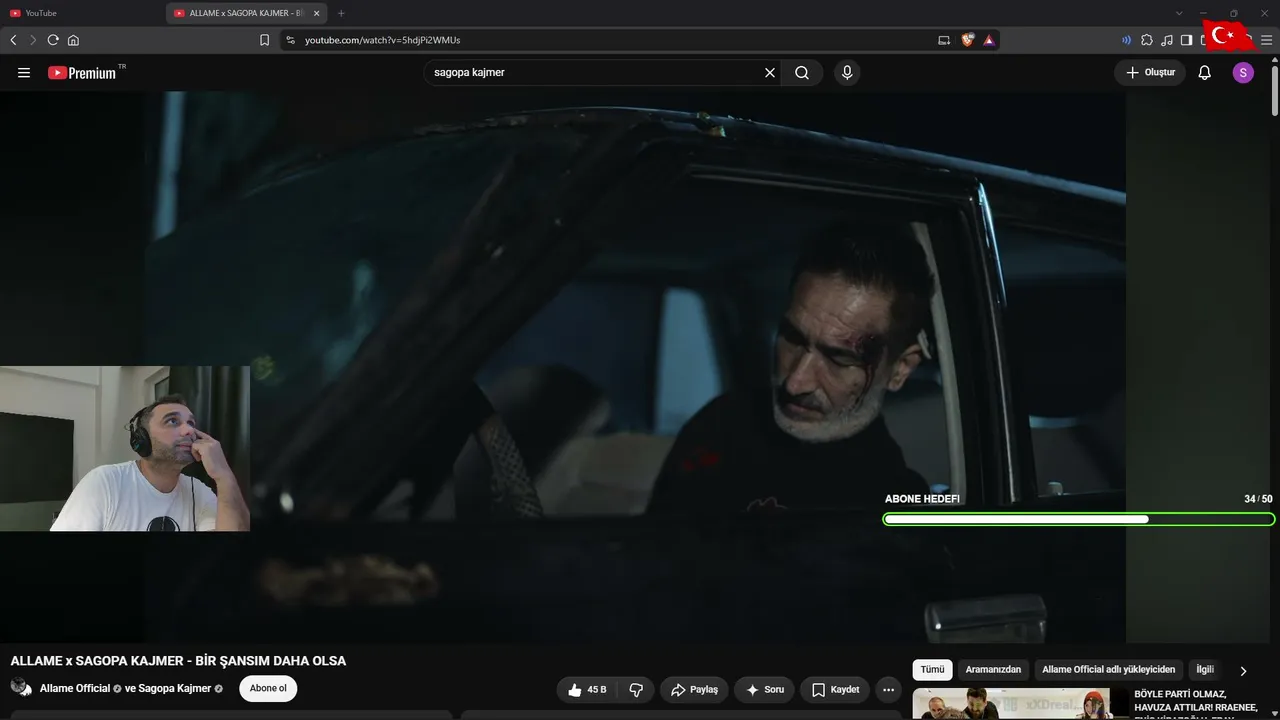Screen dimensions: 1280x720
Task: Open the BÖYLE PARTİ OLMAZ video title
Action: click(1196, 704)
